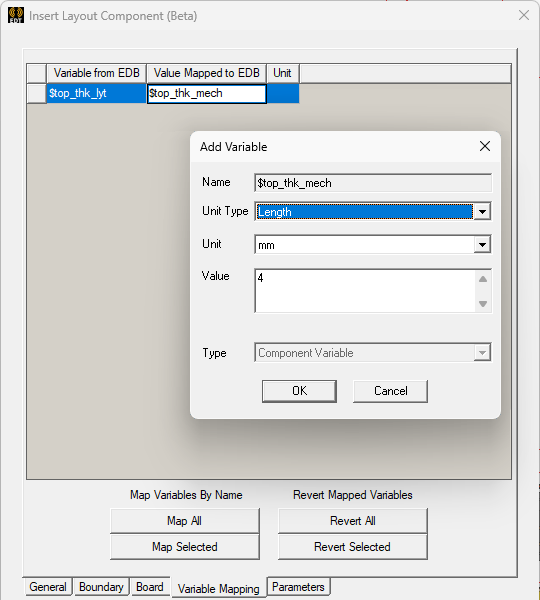Screen dimensions: 540x600
Task: Select the Variable Mapping tab
Action: [219, 589]
